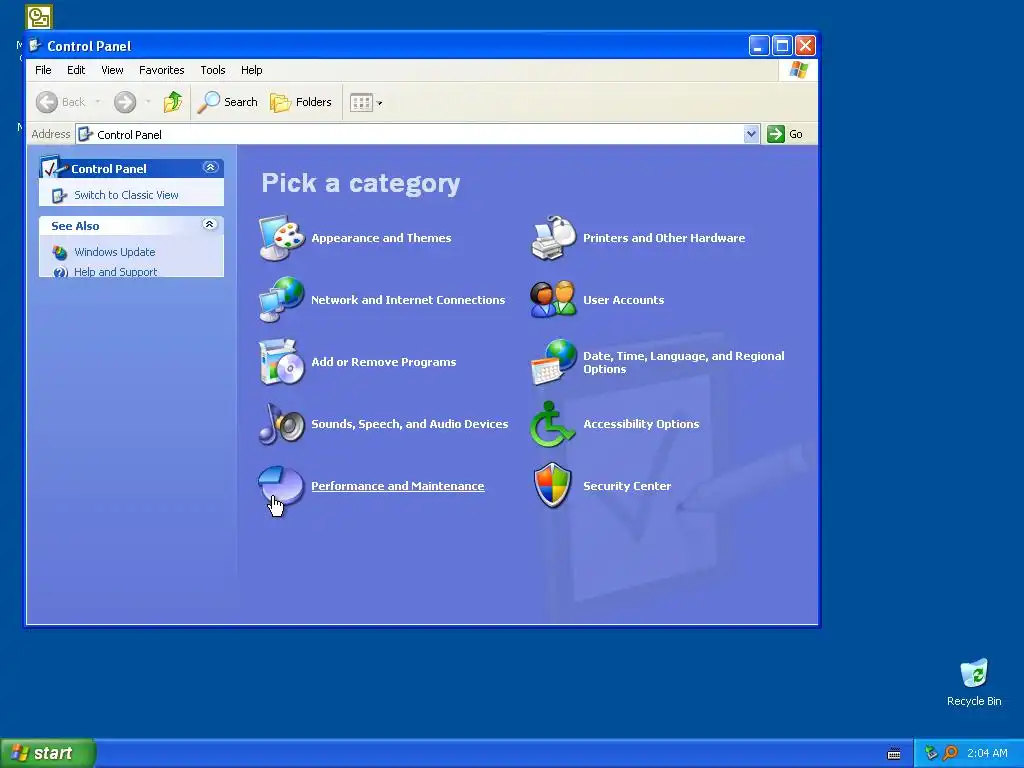Expand the Address bar dropdown
1024x768 pixels.
(x=752, y=134)
